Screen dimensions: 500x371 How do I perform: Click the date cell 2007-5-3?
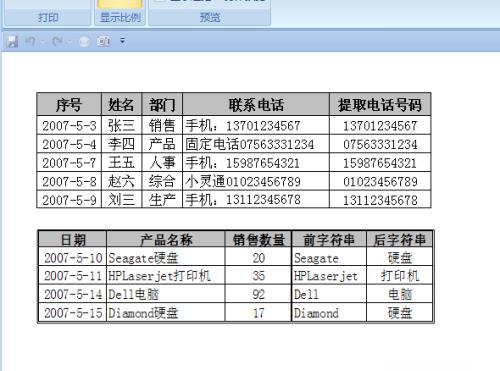tap(69, 125)
